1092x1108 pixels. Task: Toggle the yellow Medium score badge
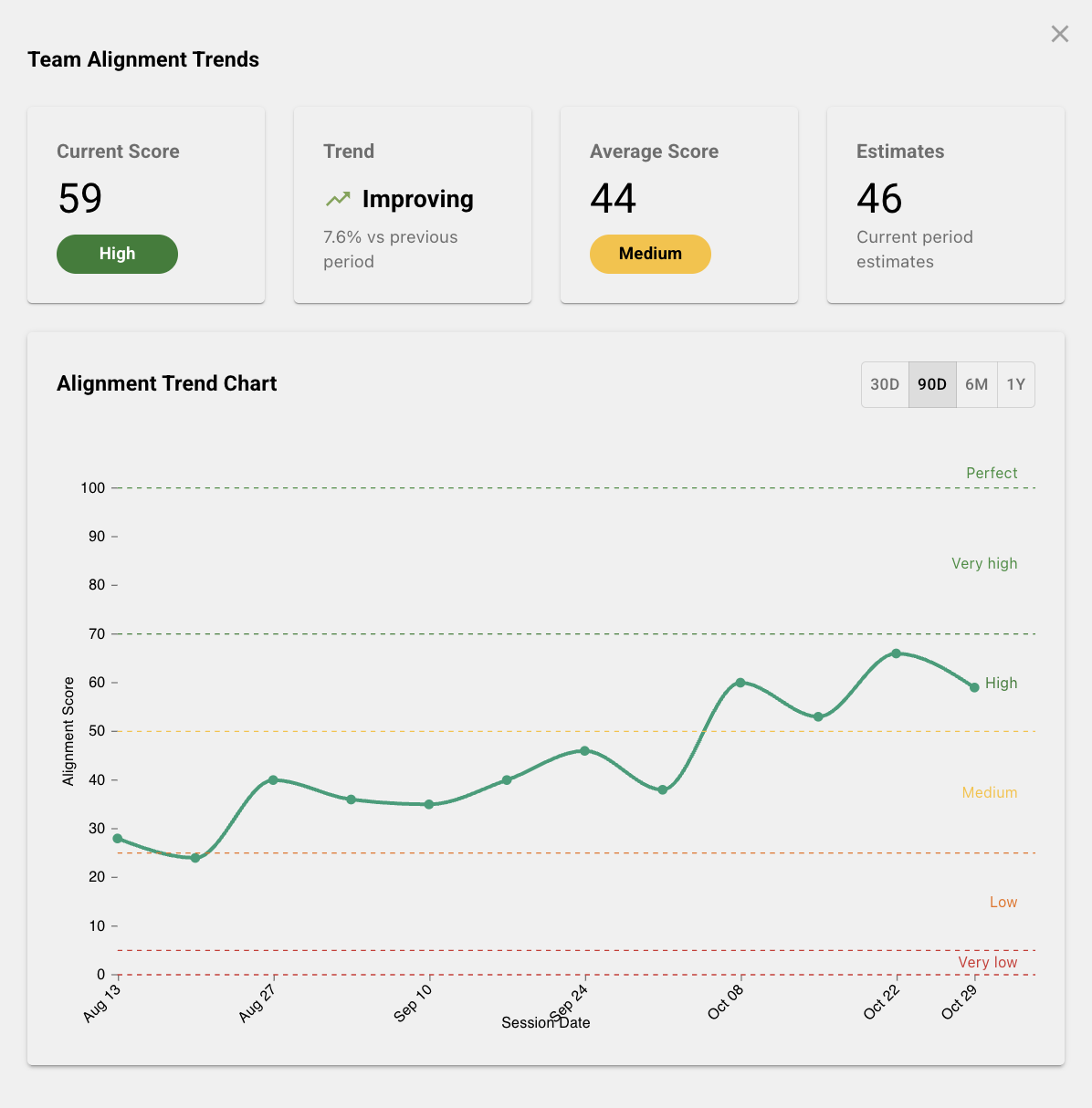[650, 254]
